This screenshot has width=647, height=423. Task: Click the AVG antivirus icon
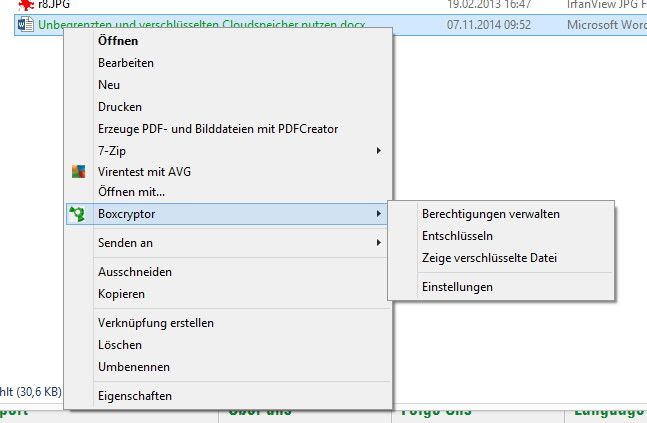tap(78, 171)
